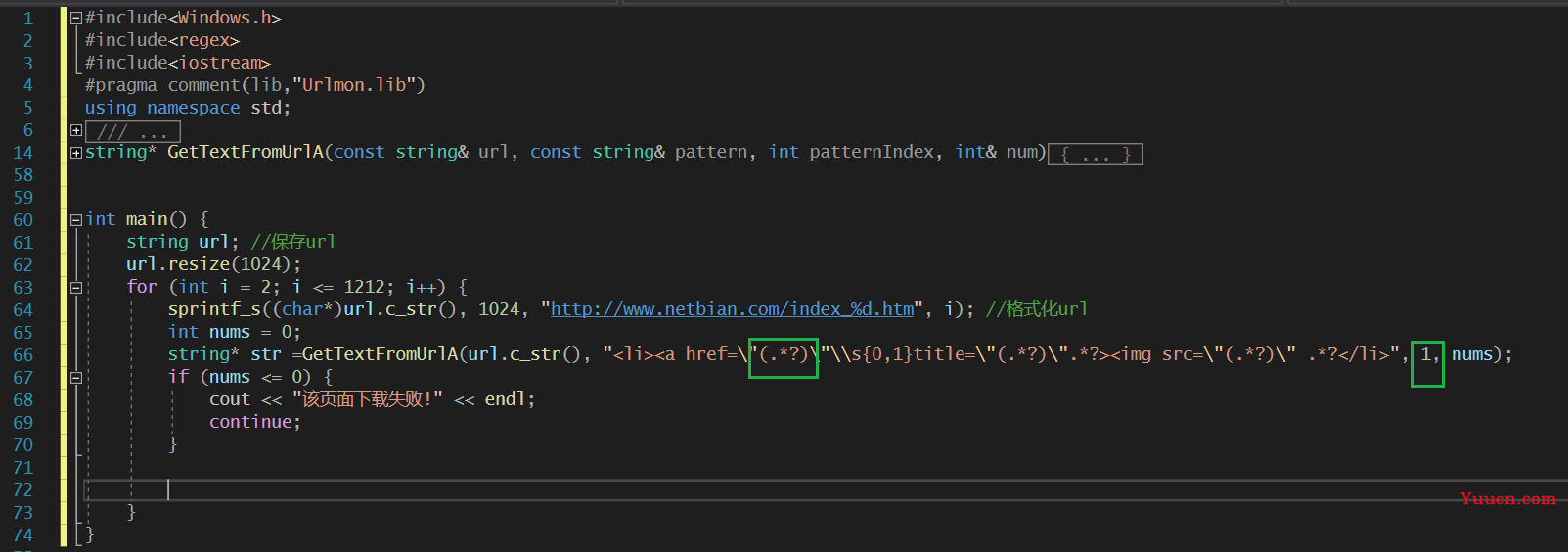
Task: Open the netbian.com index URL link
Action: click(x=733, y=309)
